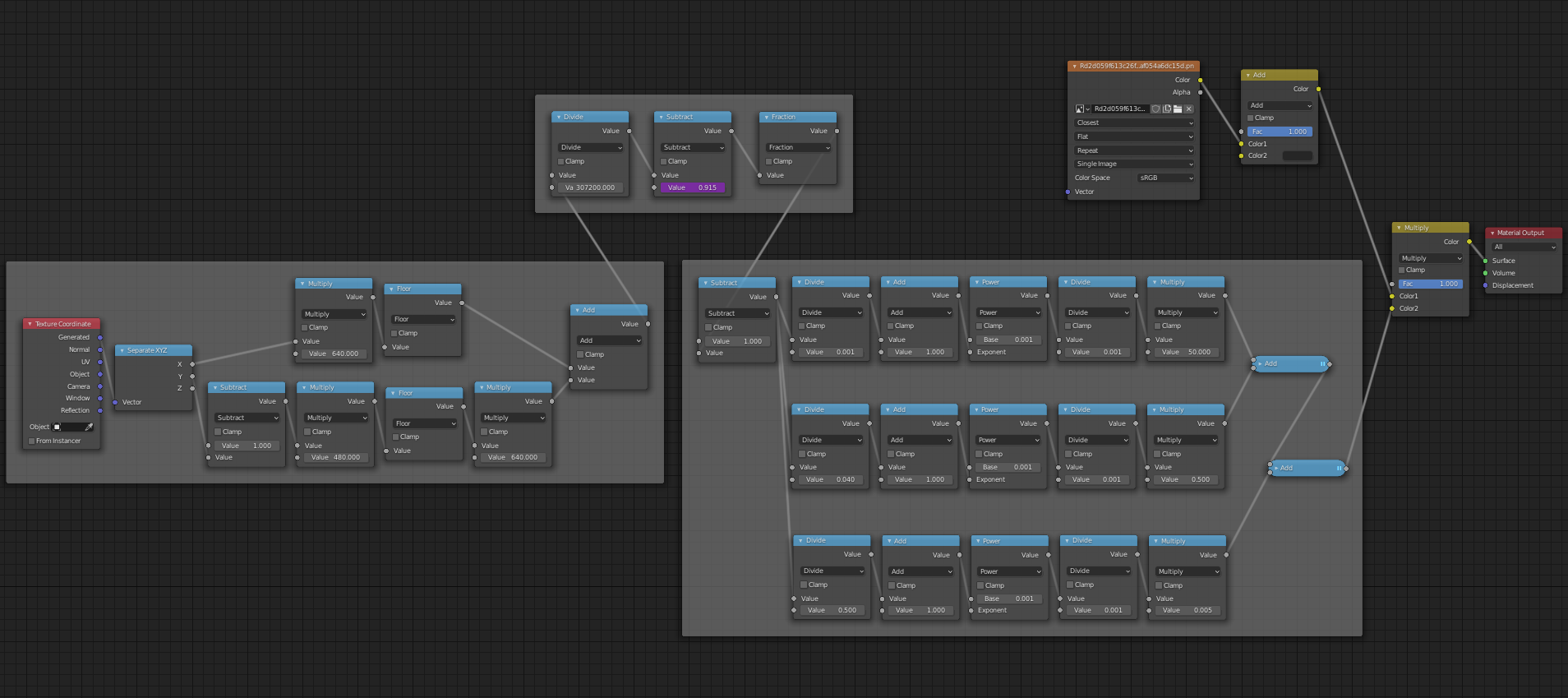Image resolution: width=1568 pixels, height=698 pixels.
Task: Open the Flat projection dropdown
Action: point(1134,136)
